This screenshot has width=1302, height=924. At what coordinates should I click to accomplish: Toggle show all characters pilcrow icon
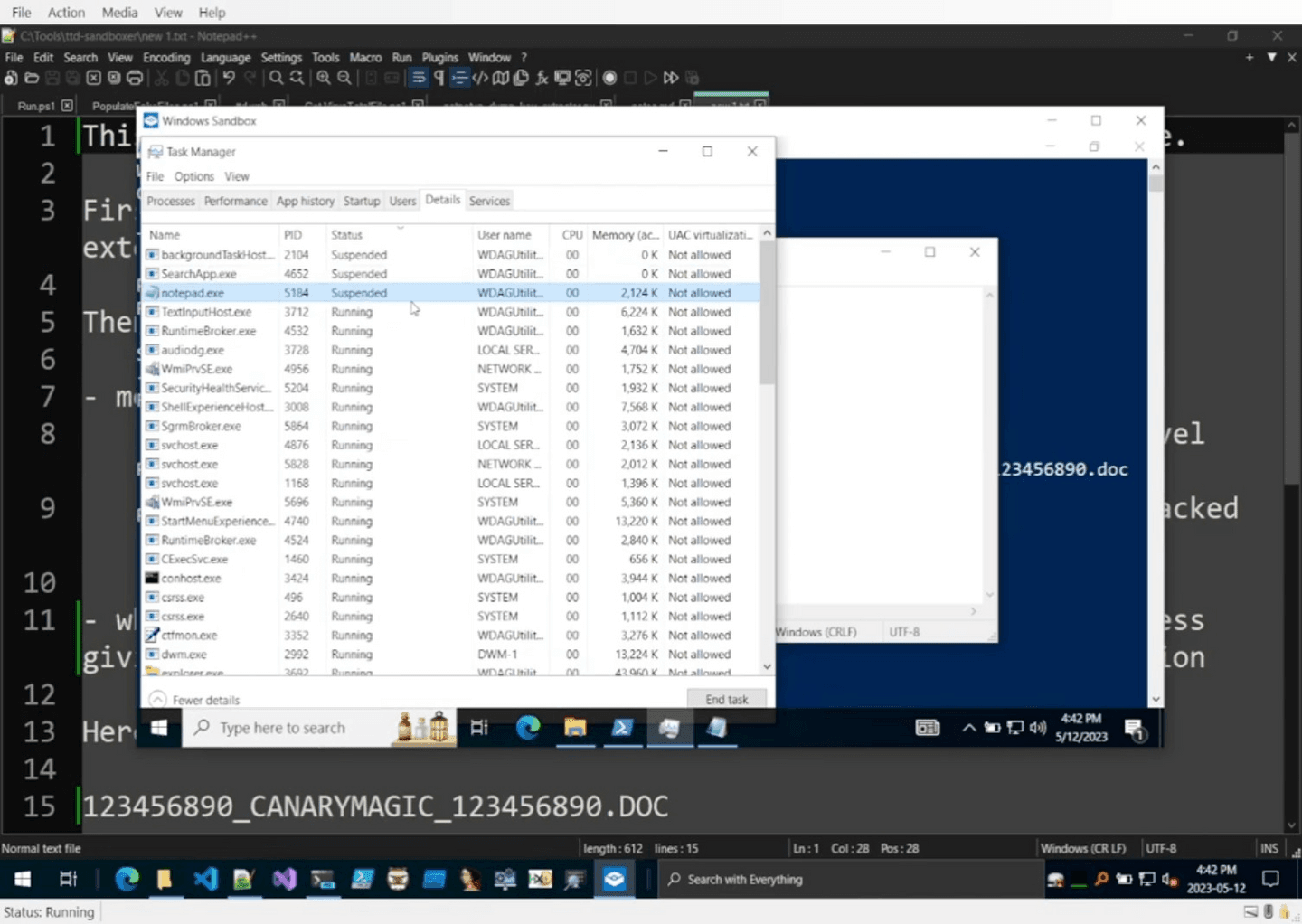coord(439,78)
